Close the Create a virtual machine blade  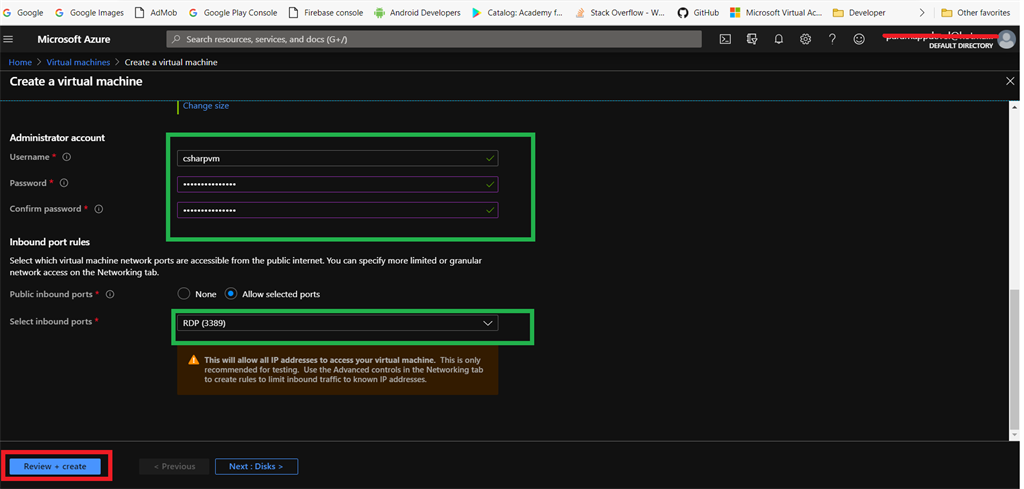(x=1010, y=81)
